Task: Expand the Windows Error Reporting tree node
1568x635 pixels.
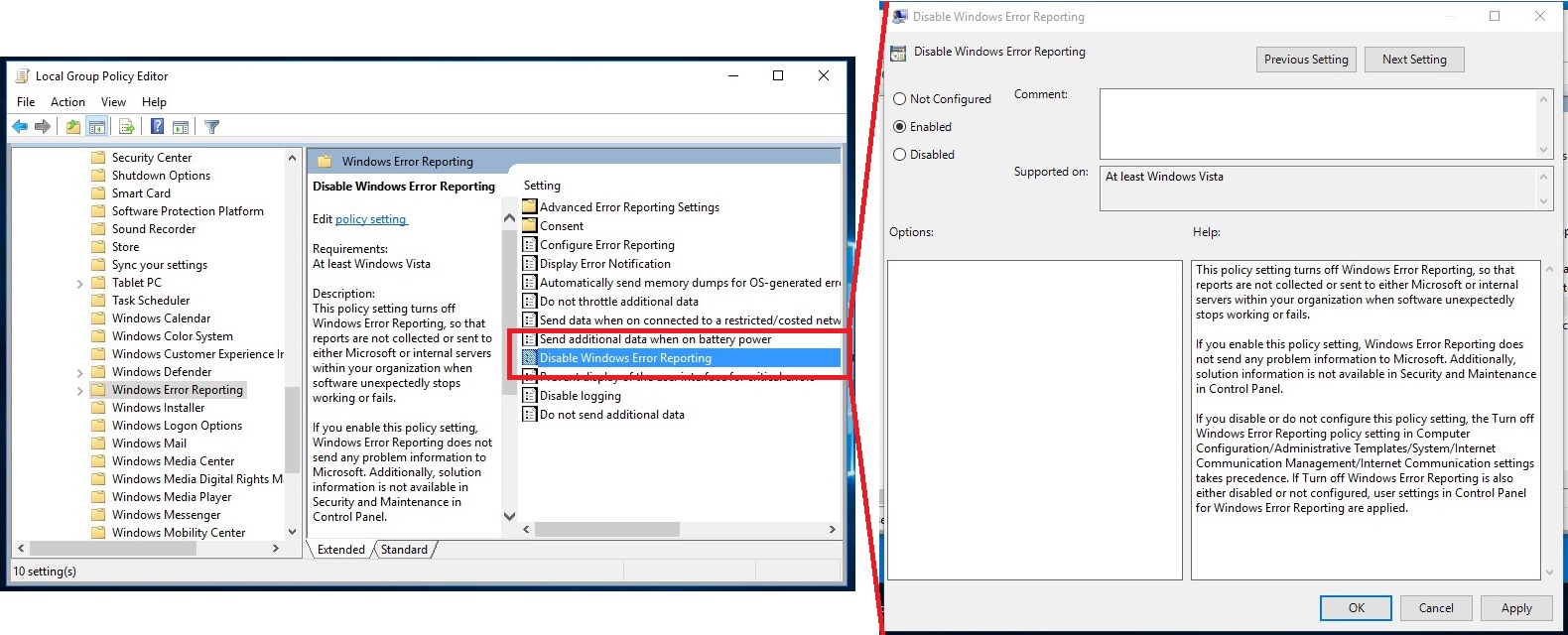Action: tap(80, 391)
